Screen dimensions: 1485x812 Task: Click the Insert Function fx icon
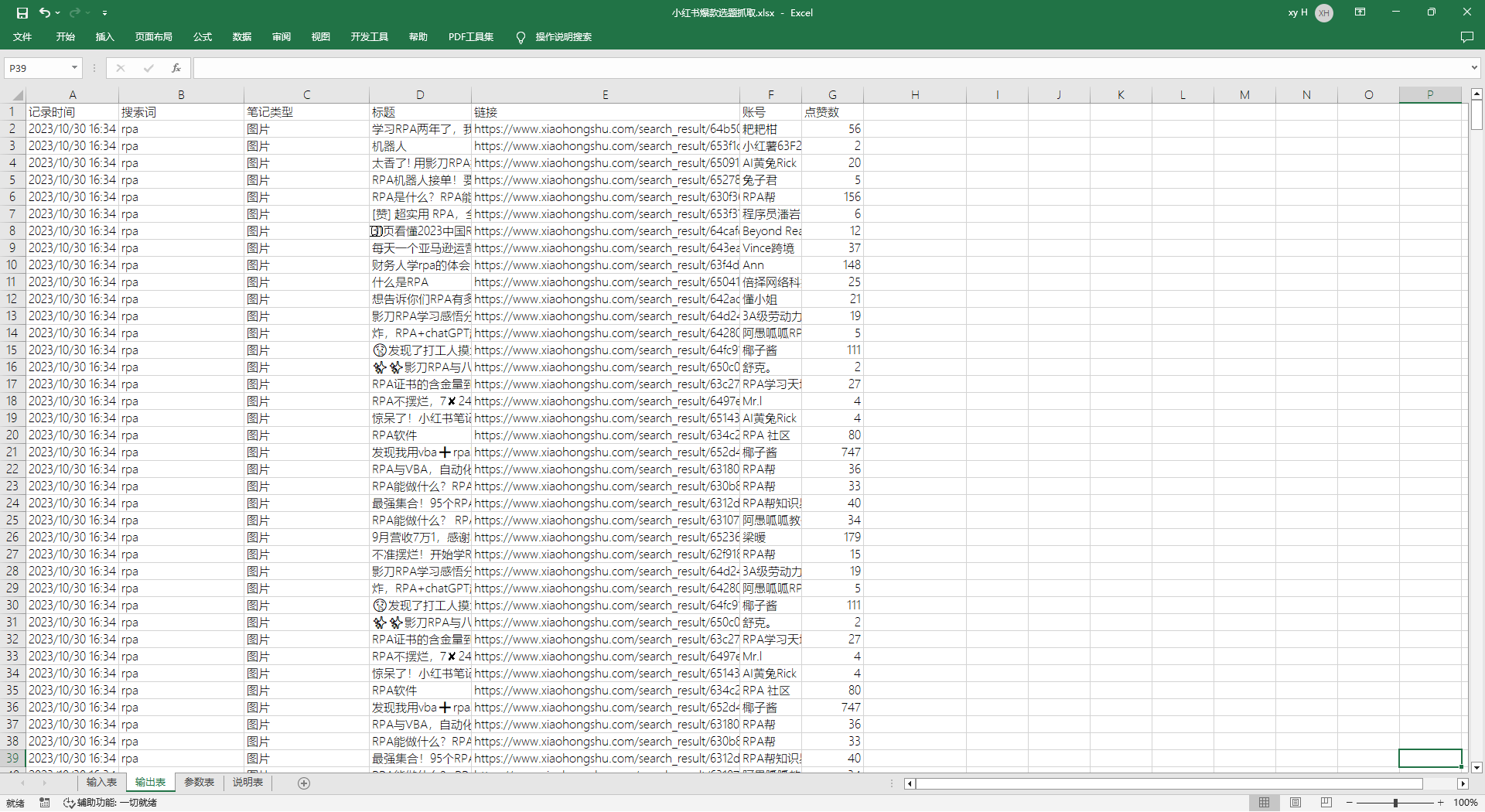coord(176,68)
